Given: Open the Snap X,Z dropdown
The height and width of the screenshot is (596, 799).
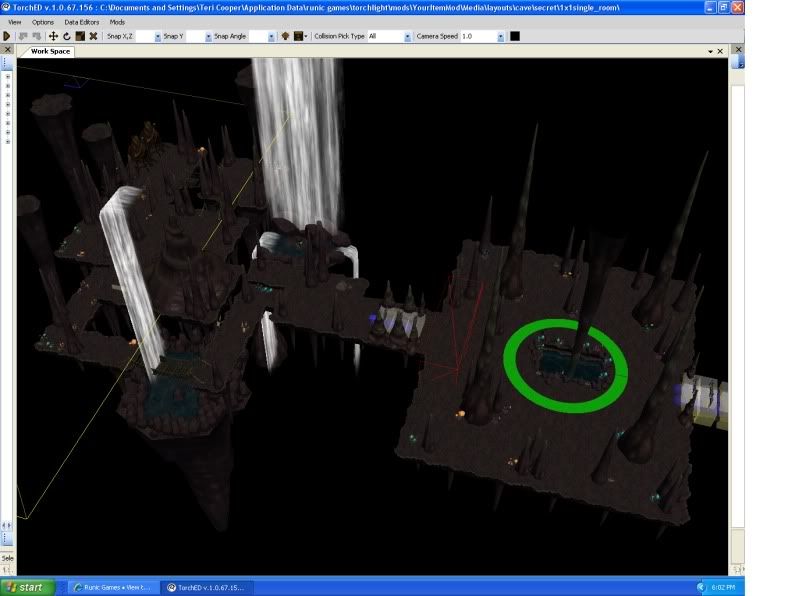Looking at the screenshot, I should pos(157,37).
